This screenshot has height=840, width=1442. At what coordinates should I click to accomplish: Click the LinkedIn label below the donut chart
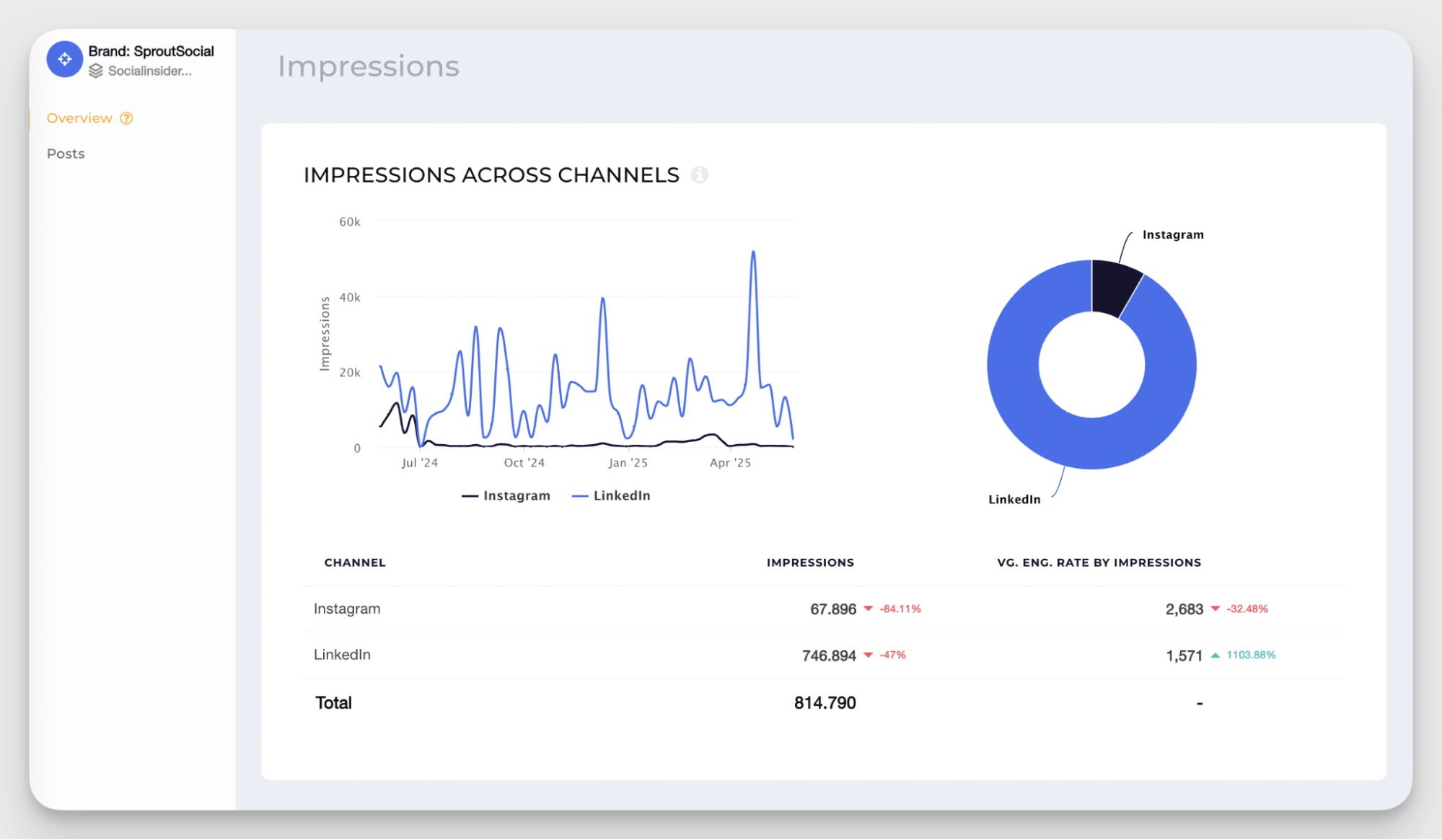pos(1014,498)
